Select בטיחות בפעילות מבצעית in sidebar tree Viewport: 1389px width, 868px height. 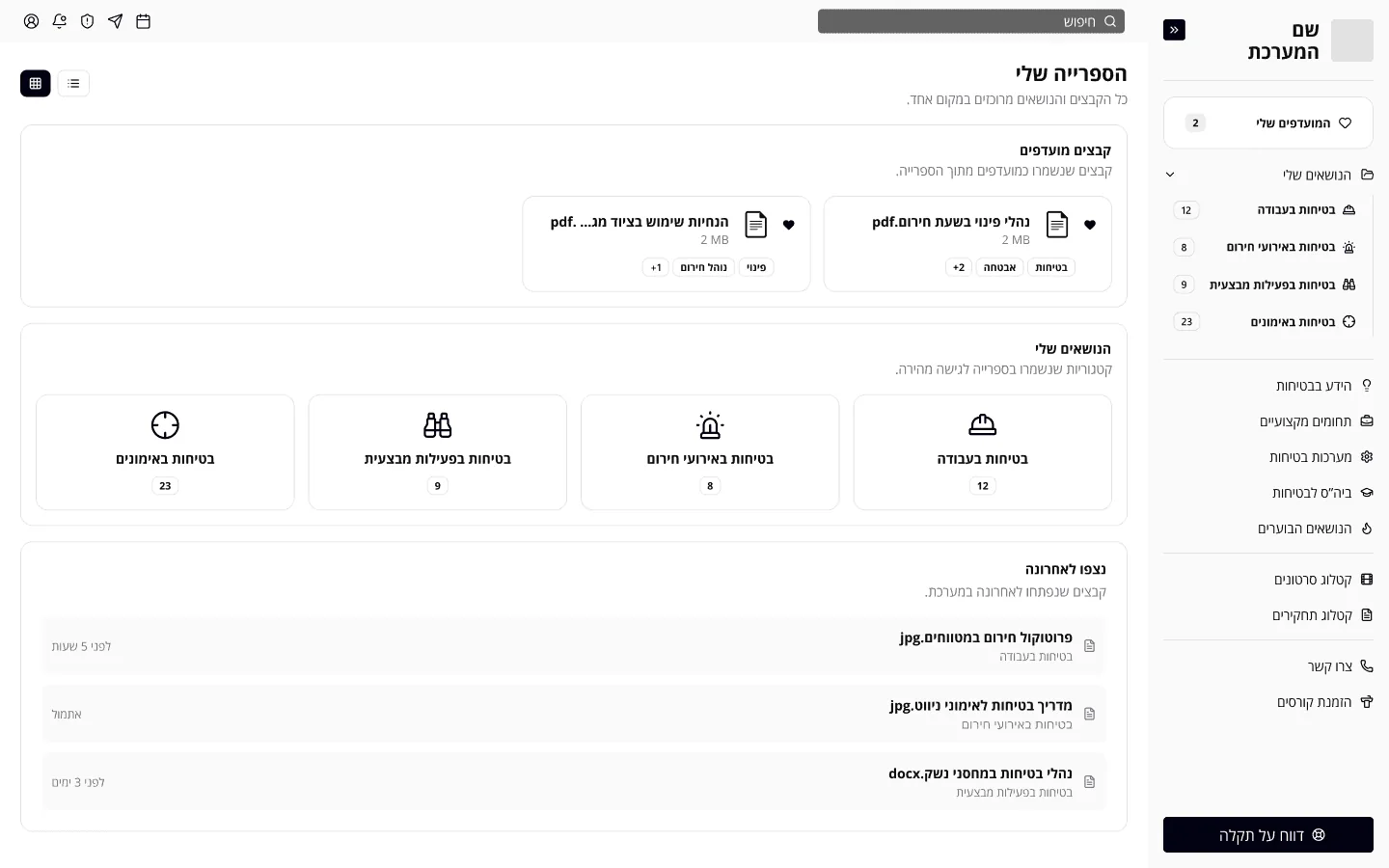coord(1266,285)
